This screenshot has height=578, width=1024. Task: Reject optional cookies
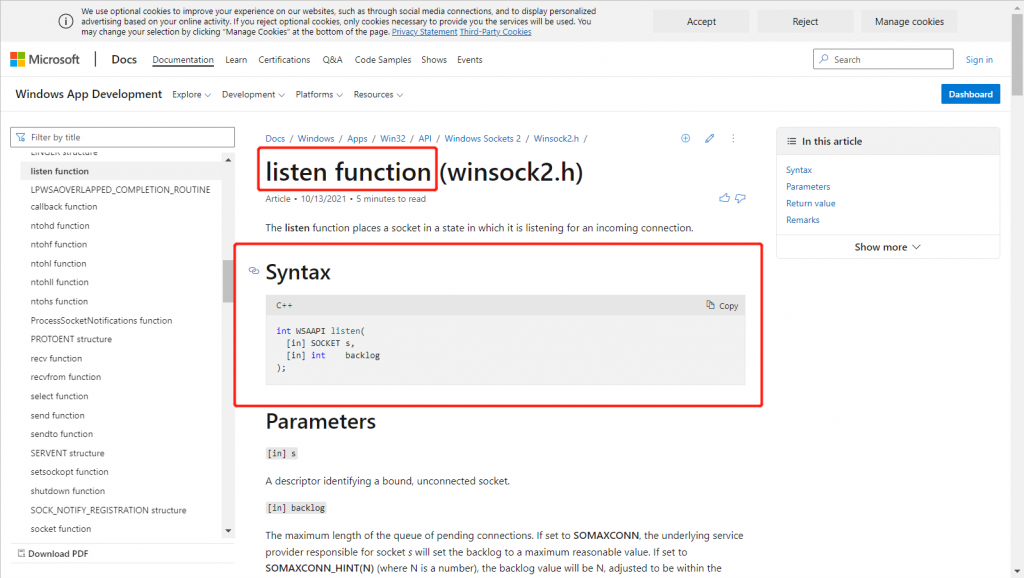click(805, 22)
